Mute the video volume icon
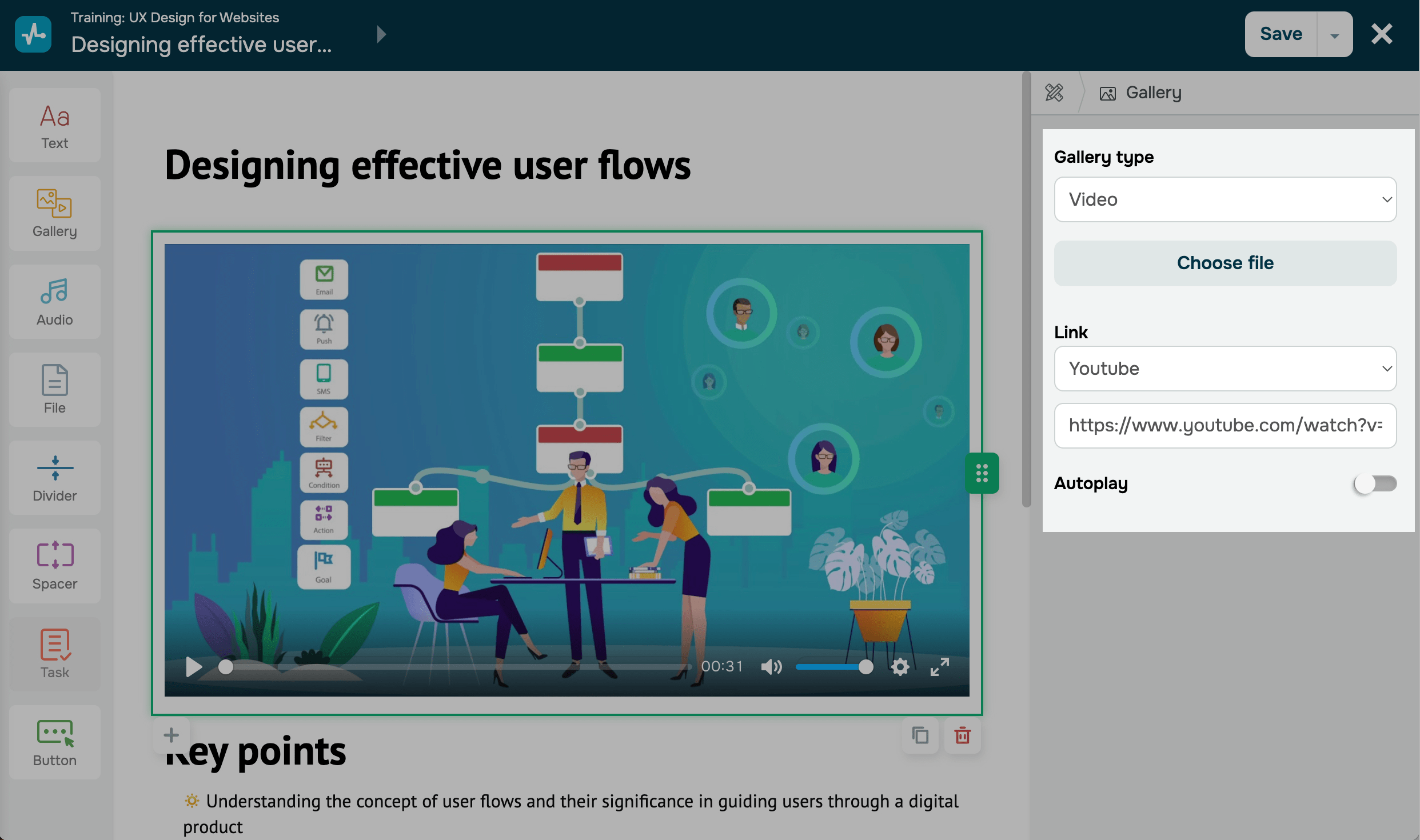 (x=771, y=667)
